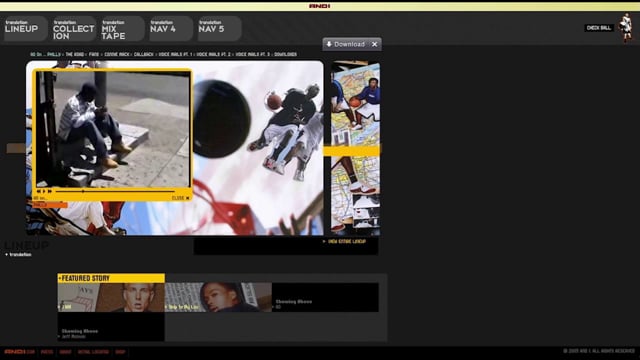Image resolution: width=640 pixels, height=360 pixels.
Task: Open the LINEUP navigation tab
Action: (25, 29)
